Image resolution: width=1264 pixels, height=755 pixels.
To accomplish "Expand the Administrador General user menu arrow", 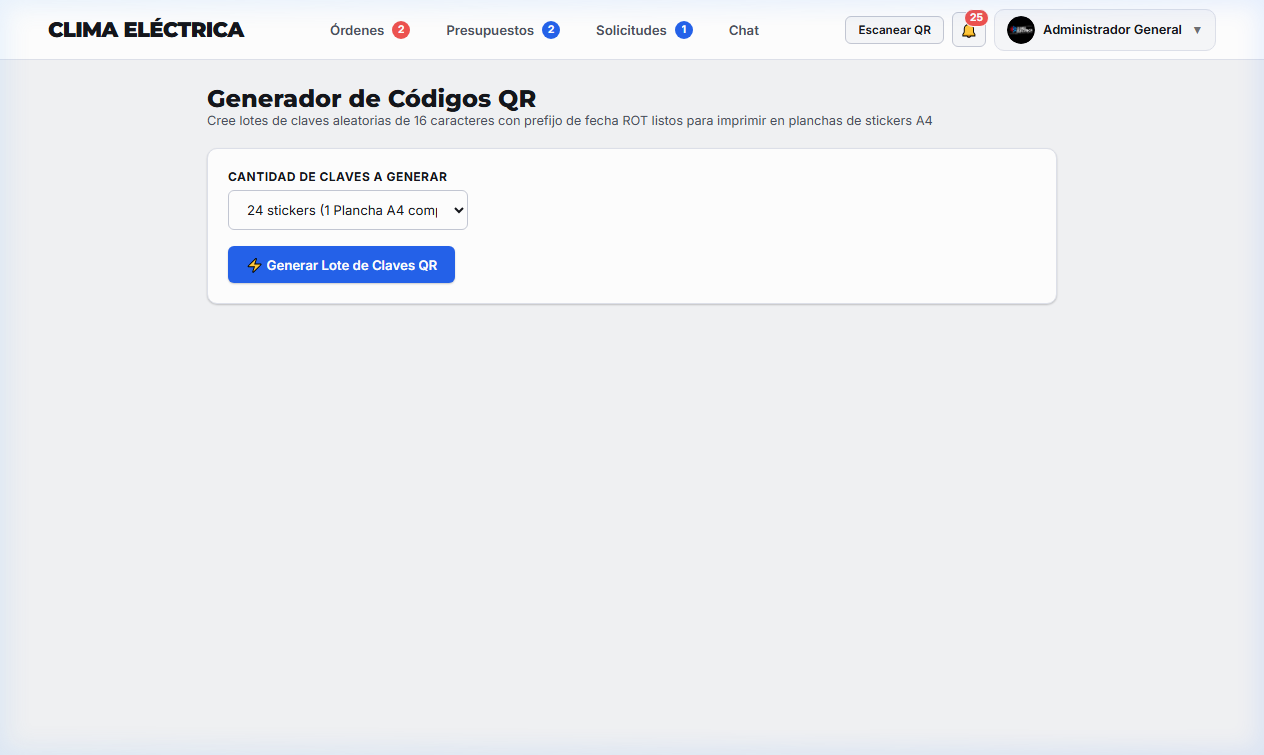I will click(x=1197, y=30).
